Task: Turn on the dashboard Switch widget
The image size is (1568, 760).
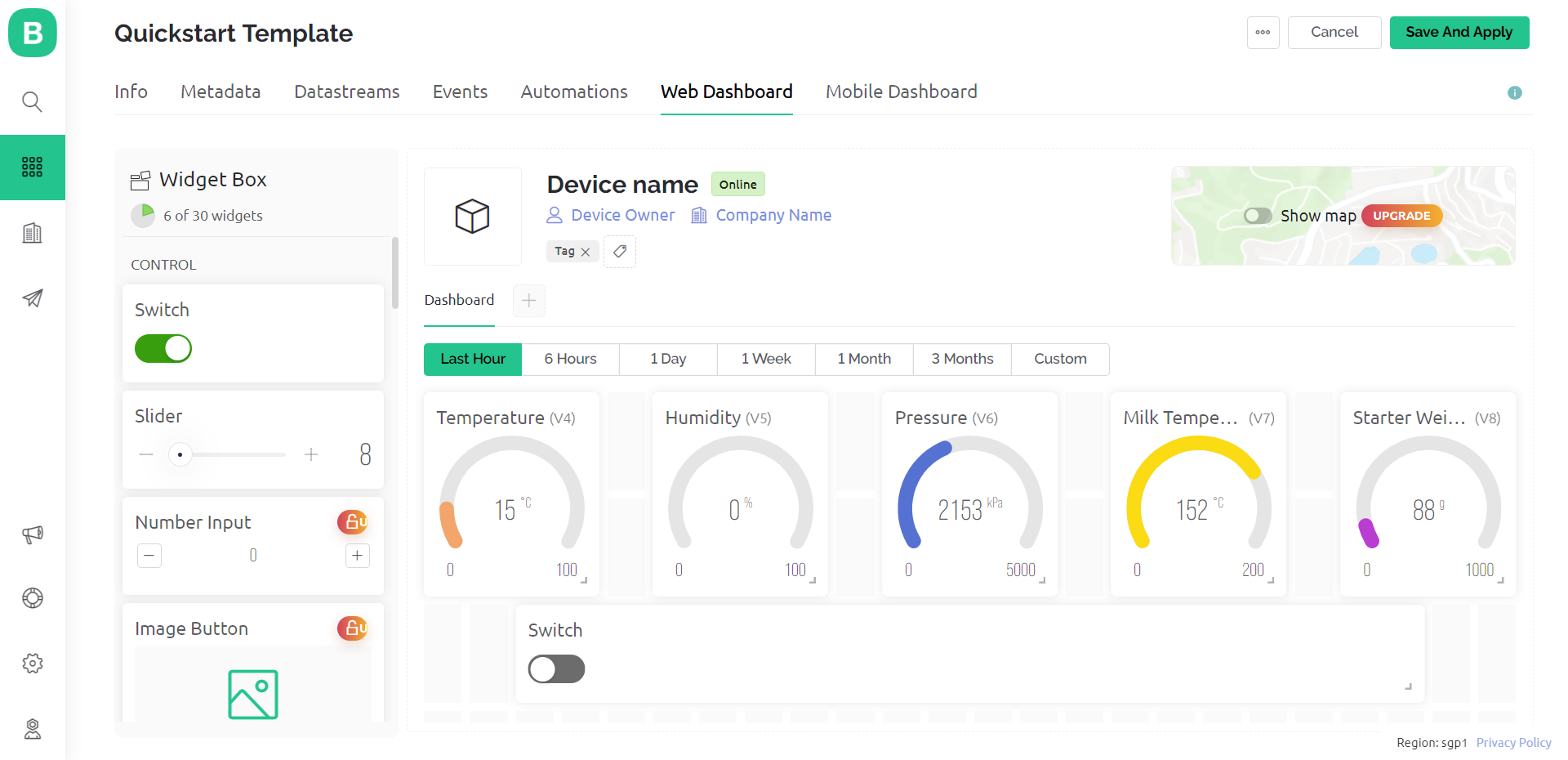Action: pos(556,669)
